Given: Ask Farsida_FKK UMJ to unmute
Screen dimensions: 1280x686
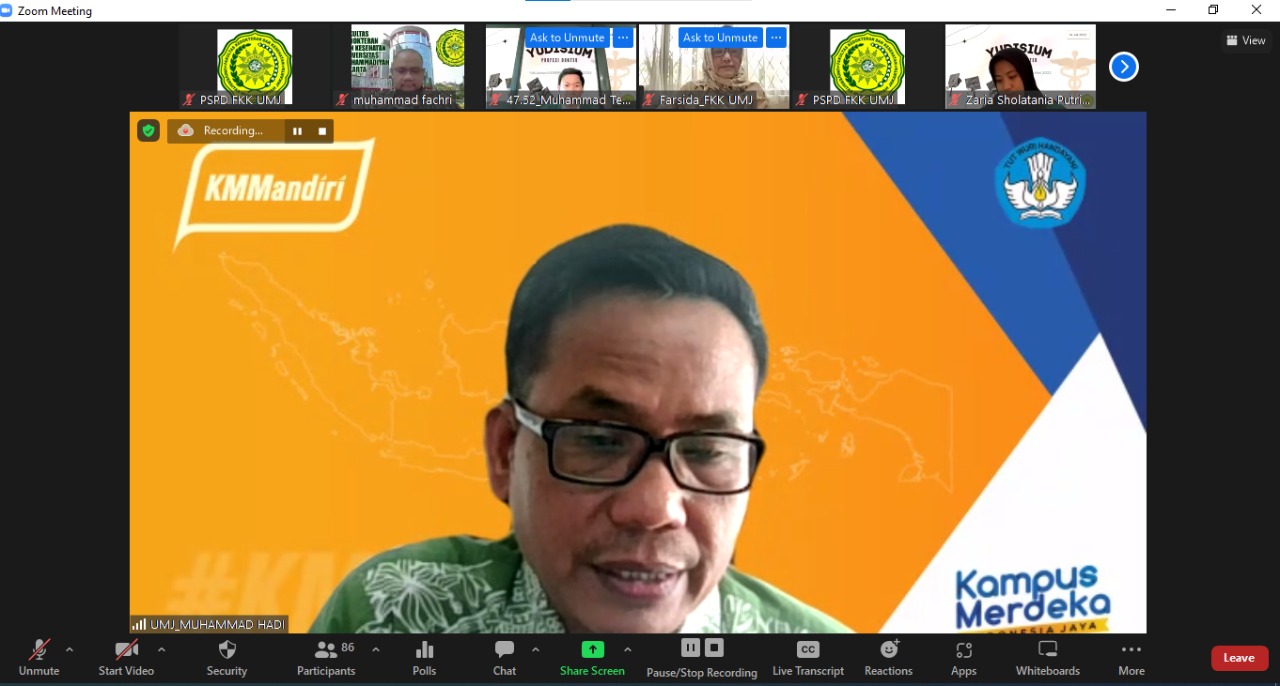Looking at the screenshot, I should pyautogui.click(x=720, y=38).
